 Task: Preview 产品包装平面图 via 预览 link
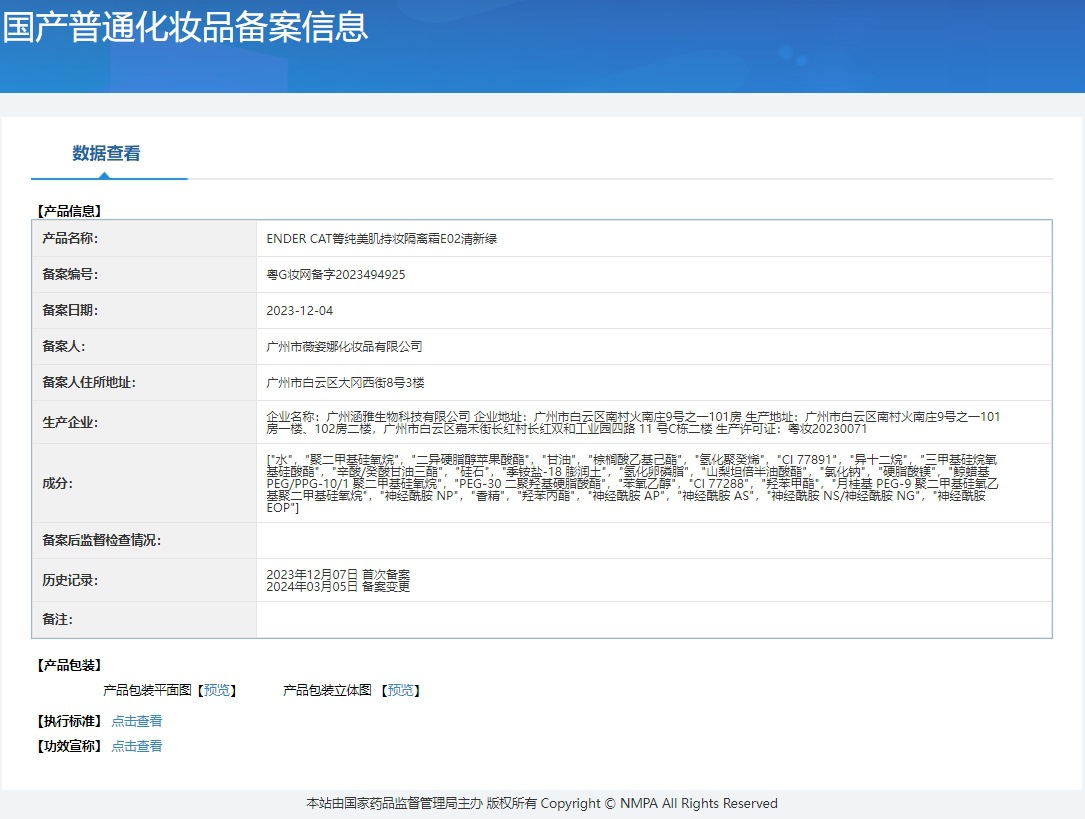(x=217, y=690)
